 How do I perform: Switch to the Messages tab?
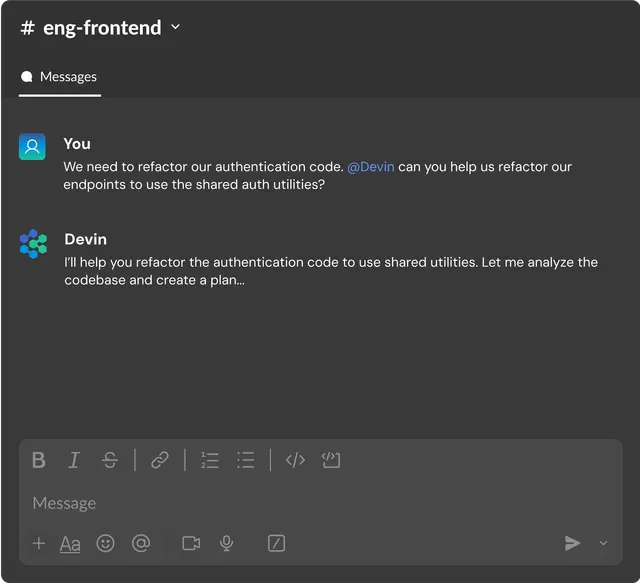(x=60, y=77)
